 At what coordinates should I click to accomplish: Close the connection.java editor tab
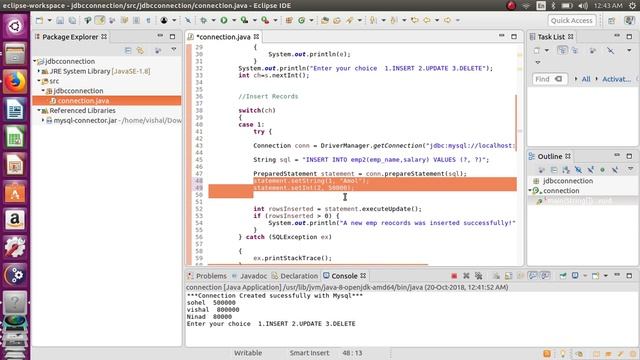[256, 37]
